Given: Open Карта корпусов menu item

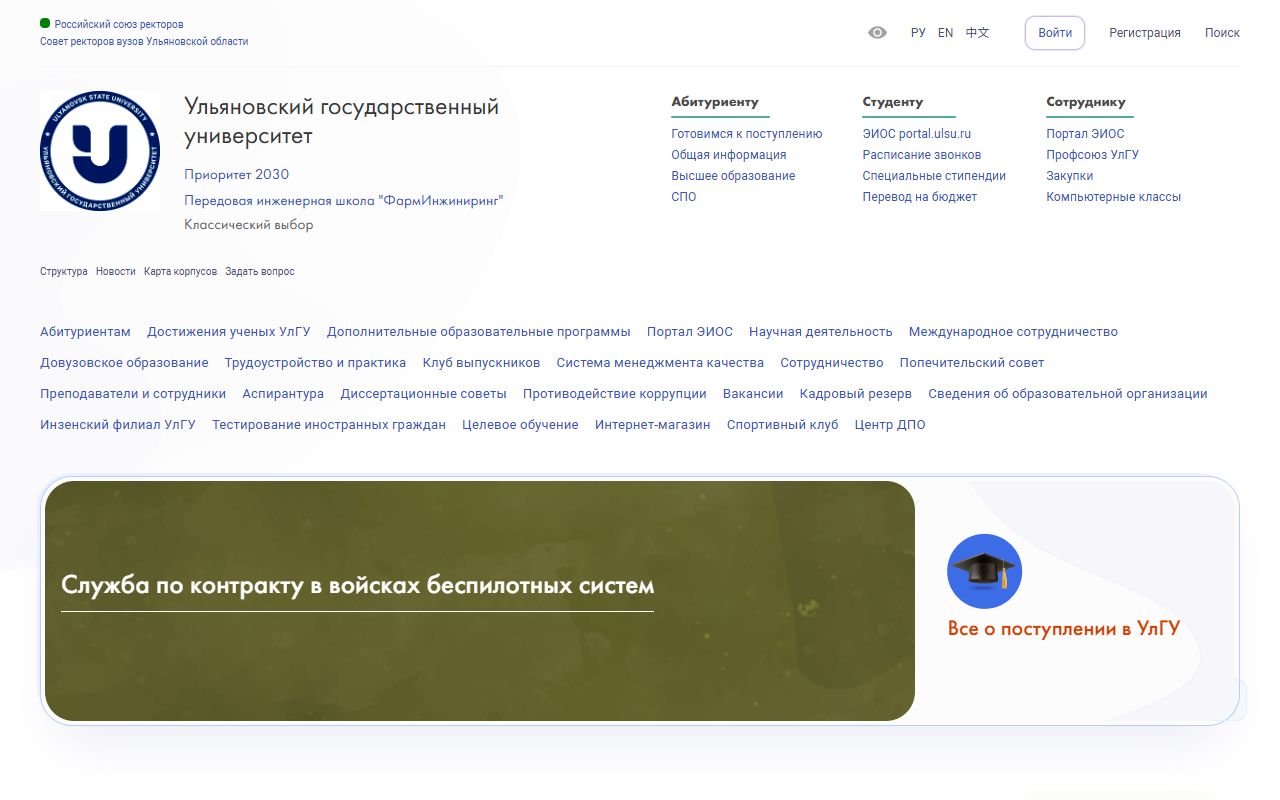Looking at the screenshot, I should click(180, 272).
